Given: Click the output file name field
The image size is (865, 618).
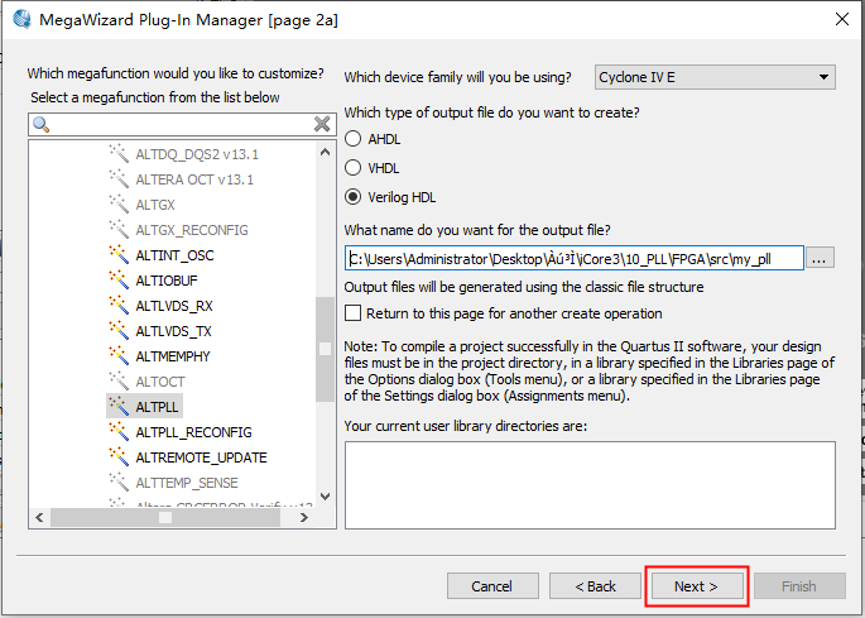Looking at the screenshot, I should [574, 258].
